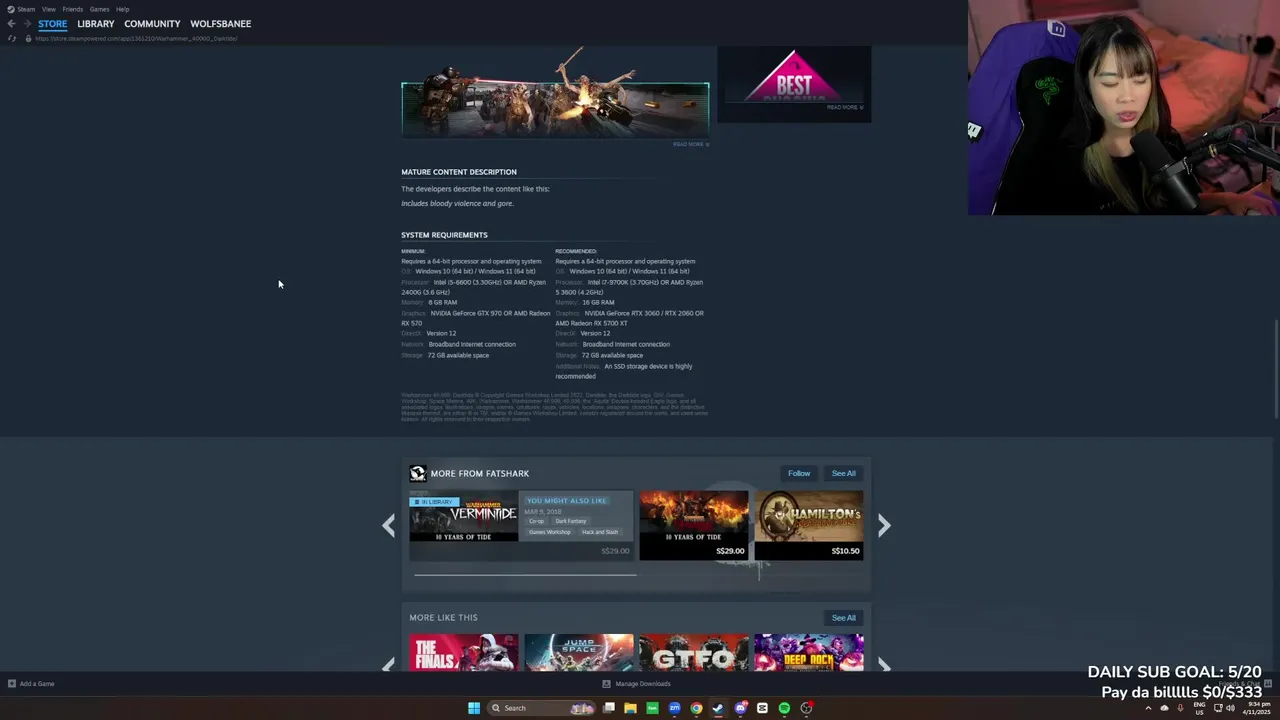Open the Help menu
The width and height of the screenshot is (1280, 720).
pos(122,9)
